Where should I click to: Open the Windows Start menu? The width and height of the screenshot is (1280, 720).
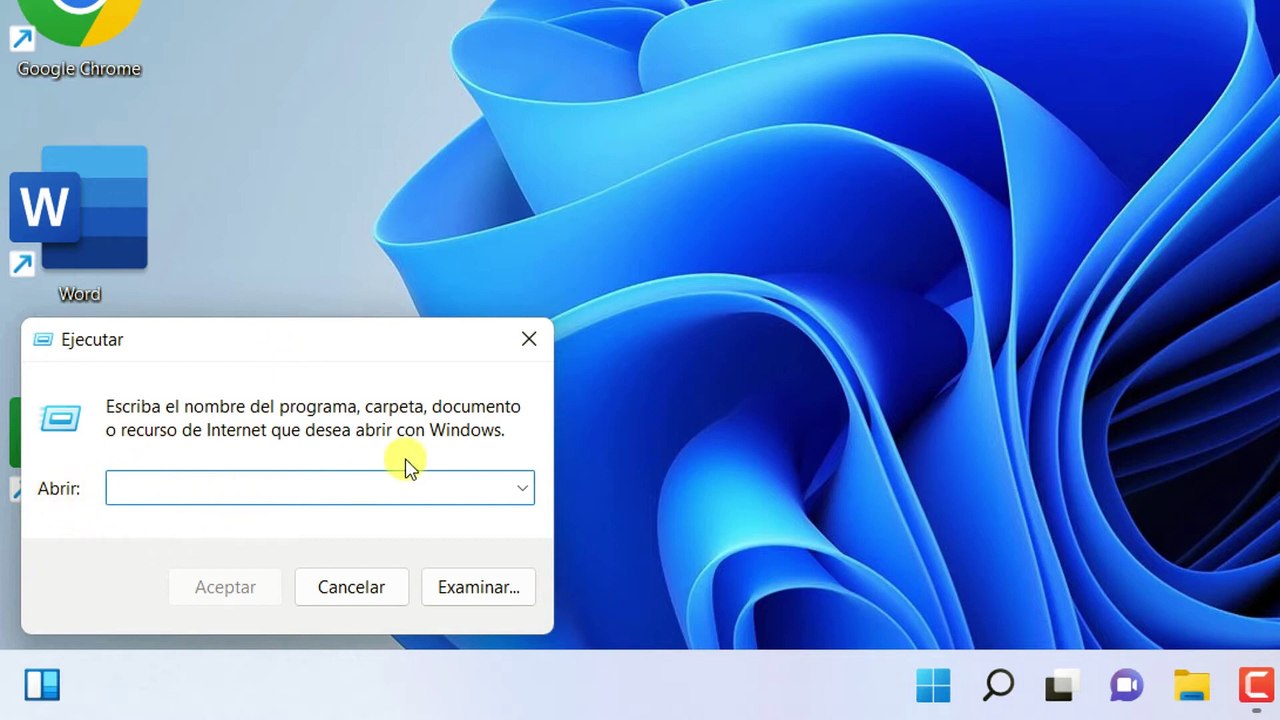pyautogui.click(x=933, y=685)
